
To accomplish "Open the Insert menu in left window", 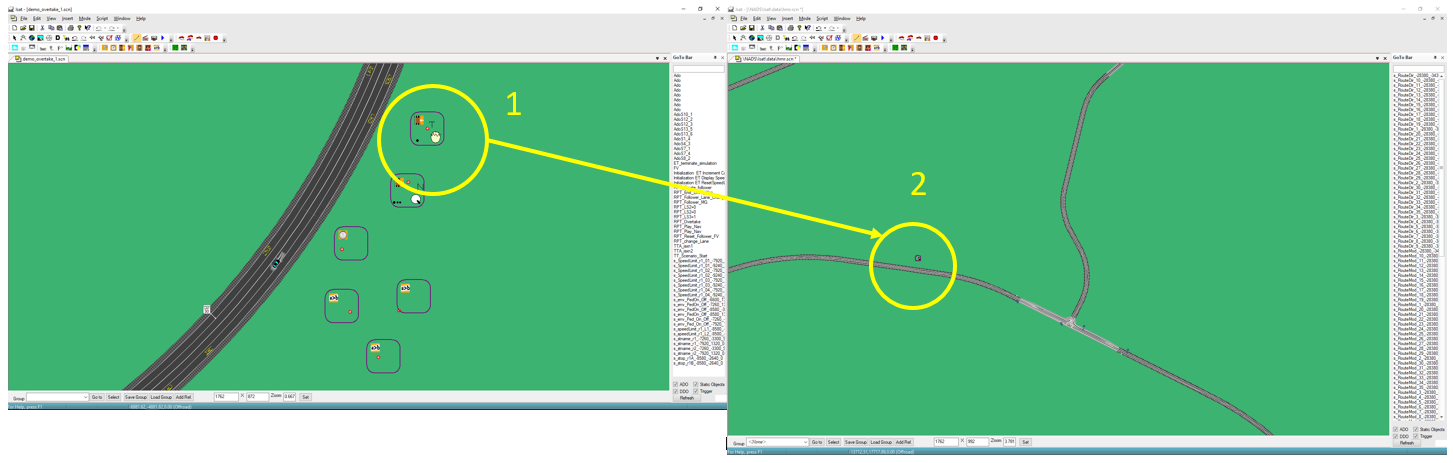I will [x=67, y=18].
